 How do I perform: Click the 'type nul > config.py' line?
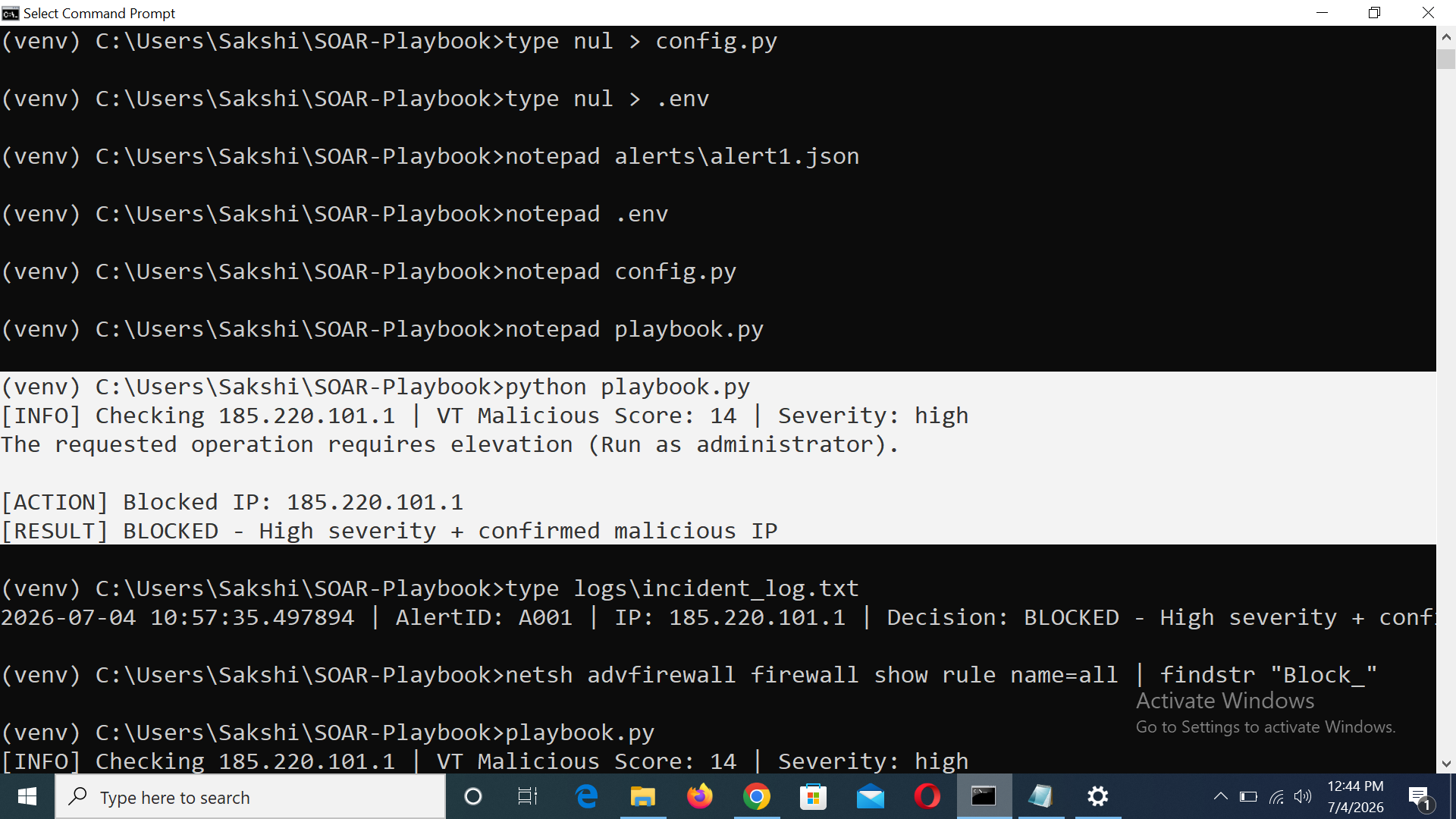tap(389, 41)
